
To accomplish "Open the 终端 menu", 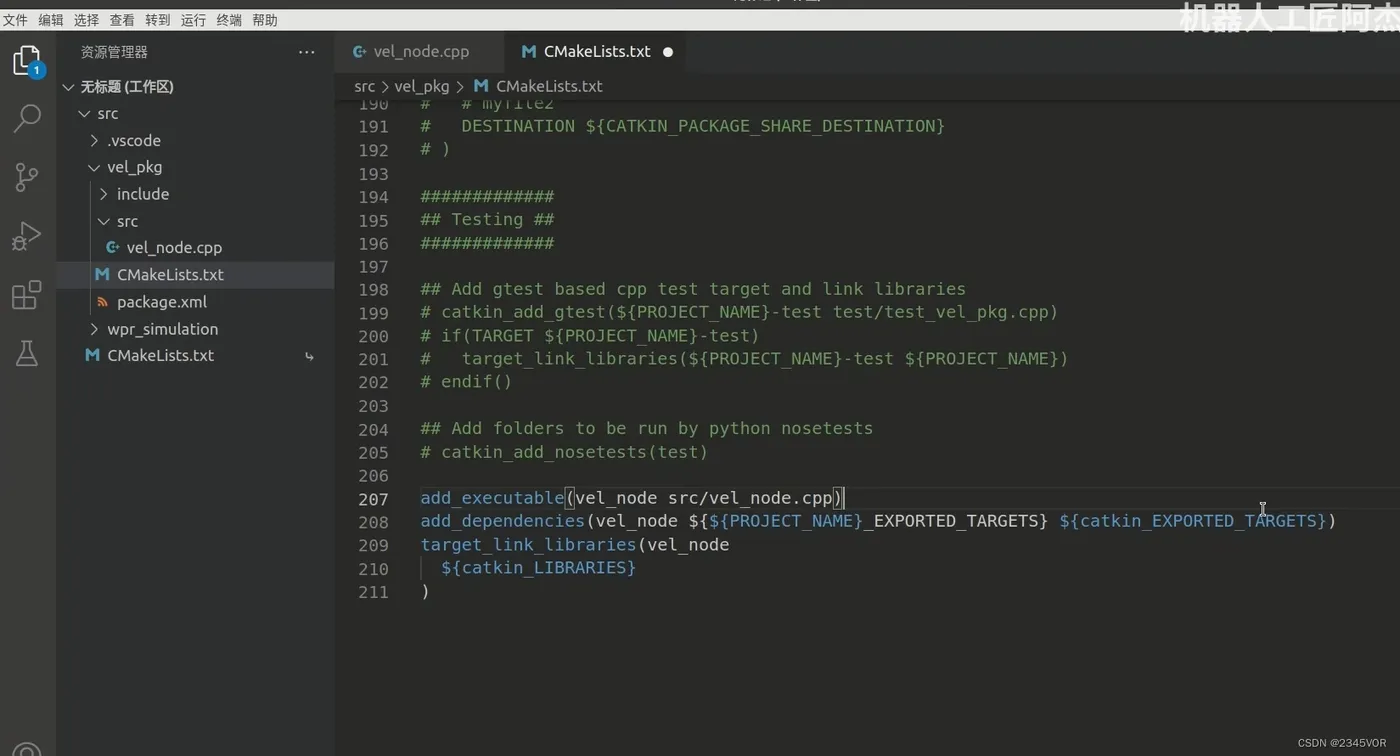I will coord(229,20).
